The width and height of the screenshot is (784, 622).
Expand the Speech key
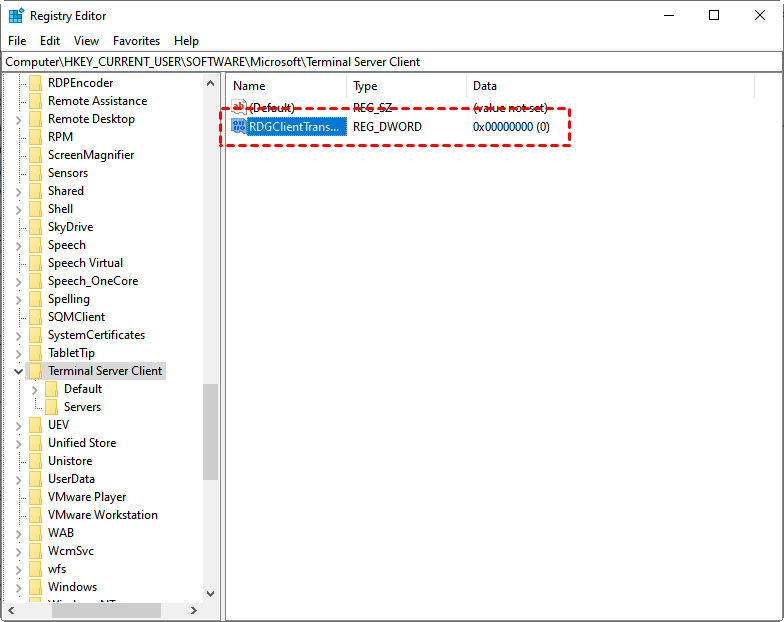pyautogui.click(x=18, y=246)
